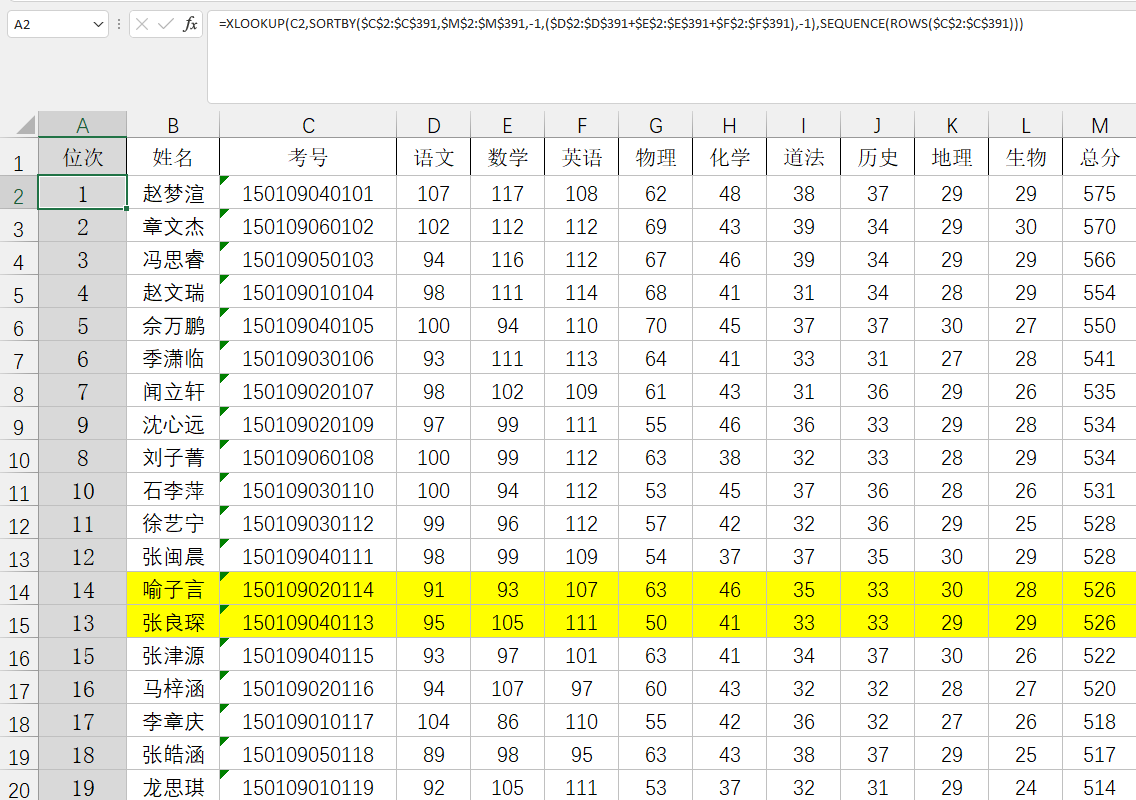The image size is (1136, 800).
Task: Select column D header
Action: tap(433, 125)
